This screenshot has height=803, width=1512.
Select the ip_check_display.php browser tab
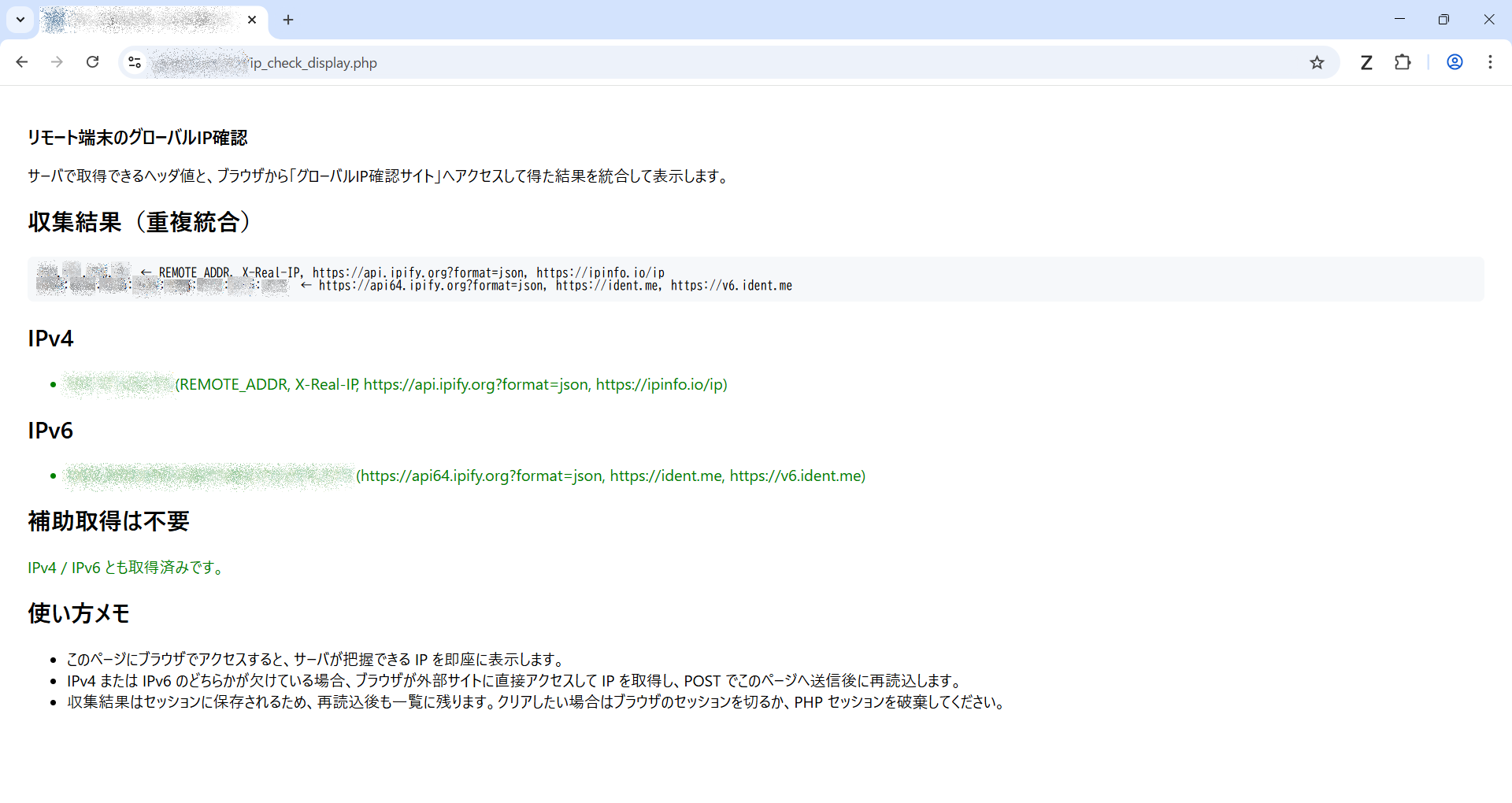tap(142, 20)
